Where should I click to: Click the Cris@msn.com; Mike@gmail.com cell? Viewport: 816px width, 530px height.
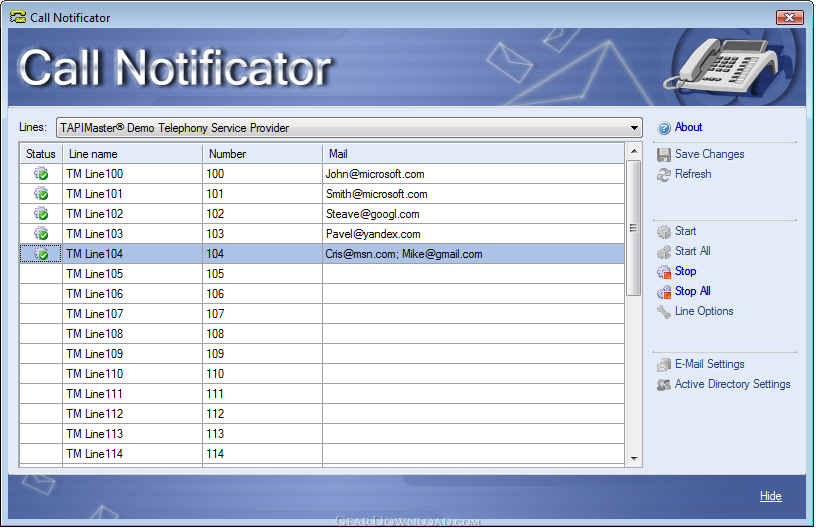pos(473,254)
